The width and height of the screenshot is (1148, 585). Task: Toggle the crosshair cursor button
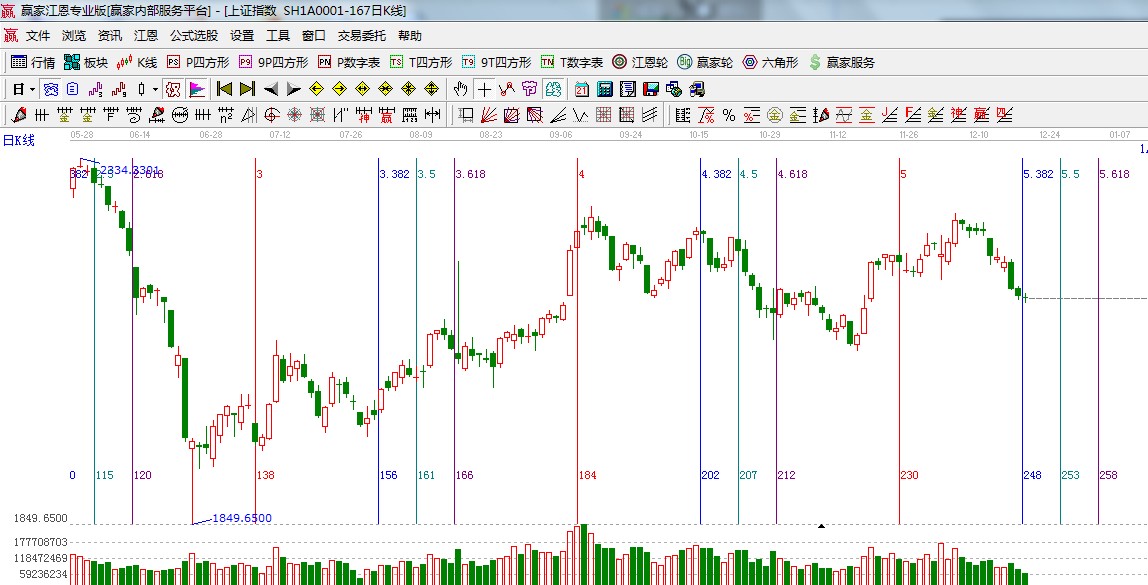click(x=484, y=89)
